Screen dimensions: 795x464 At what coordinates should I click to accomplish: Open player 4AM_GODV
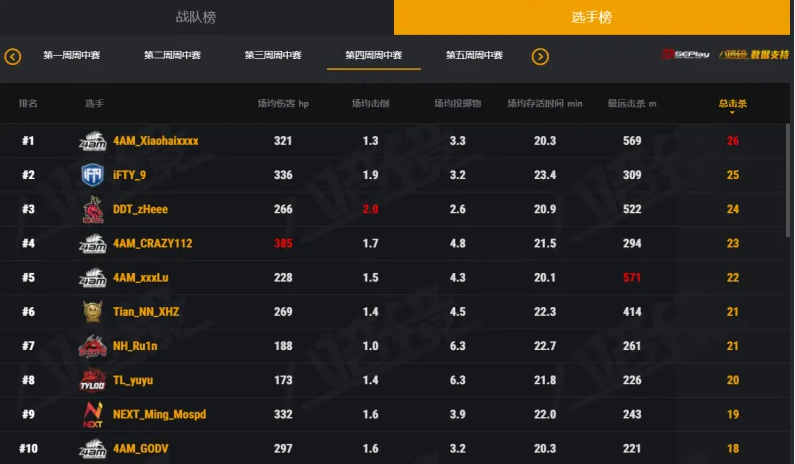(140, 449)
